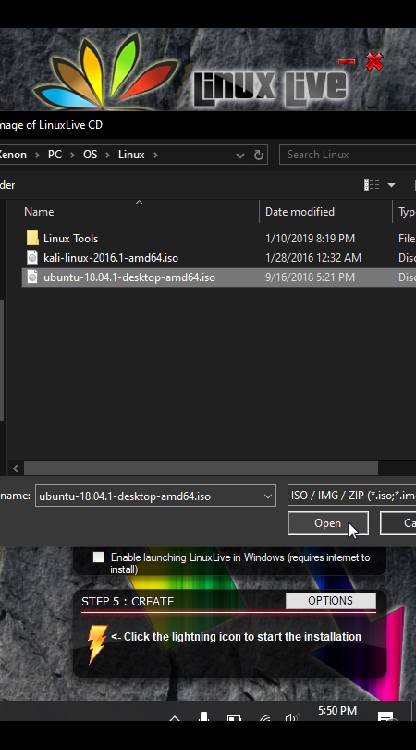This screenshot has width=416, height=750.
Task: Enable launching LinuxLive in Windows checkbox
Action: (99, 557)
